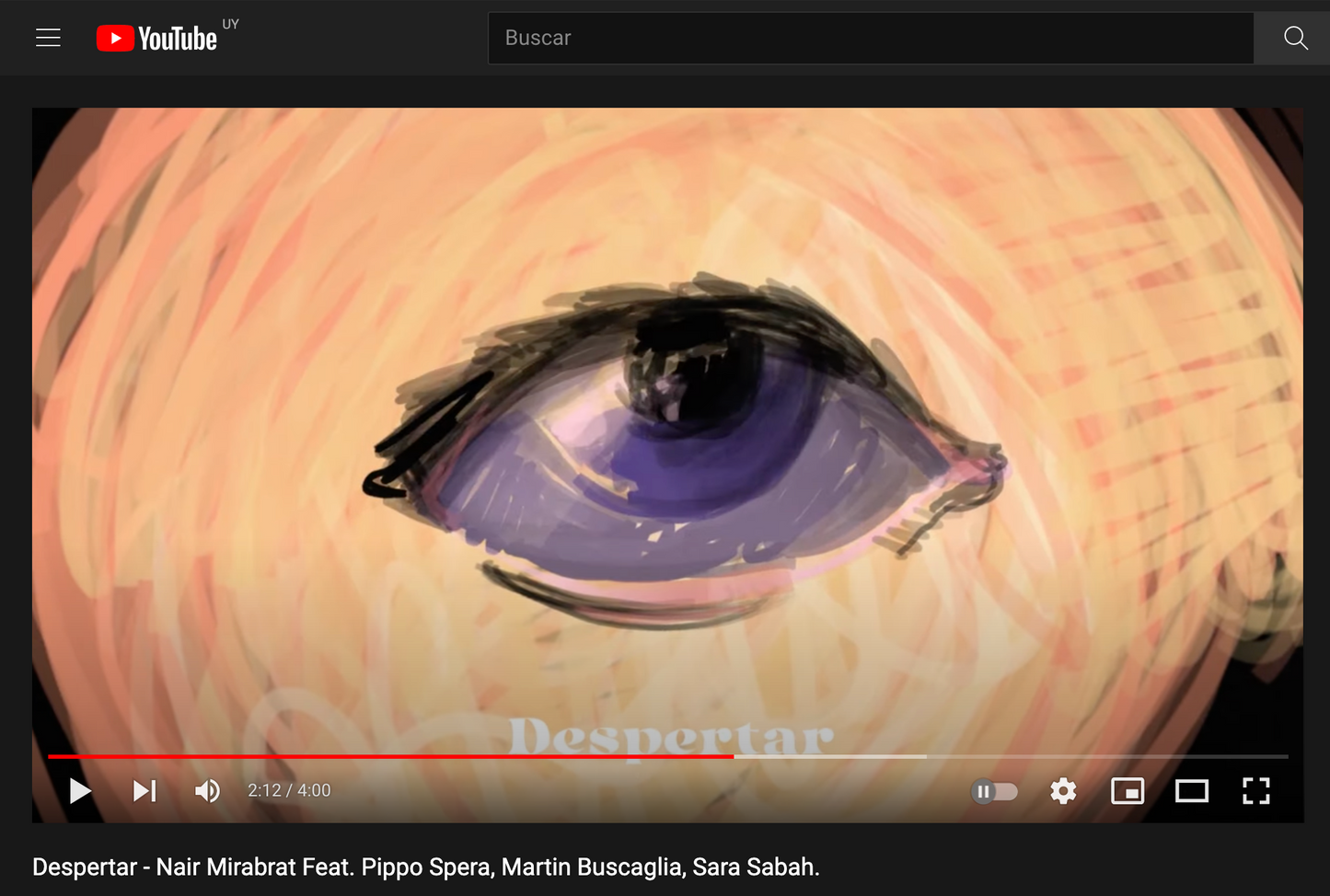Click the Despertar watermark text in video
The image size is (1330, 896).
pyautogui.click(x=671, y=736)
